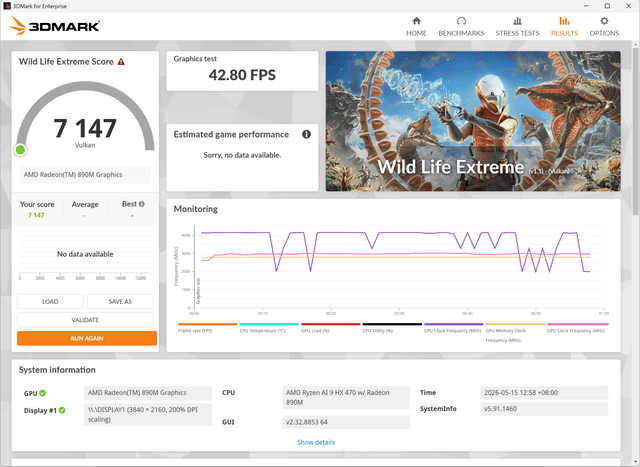Click the SystemInfo v5.91.1460 field

544,409
